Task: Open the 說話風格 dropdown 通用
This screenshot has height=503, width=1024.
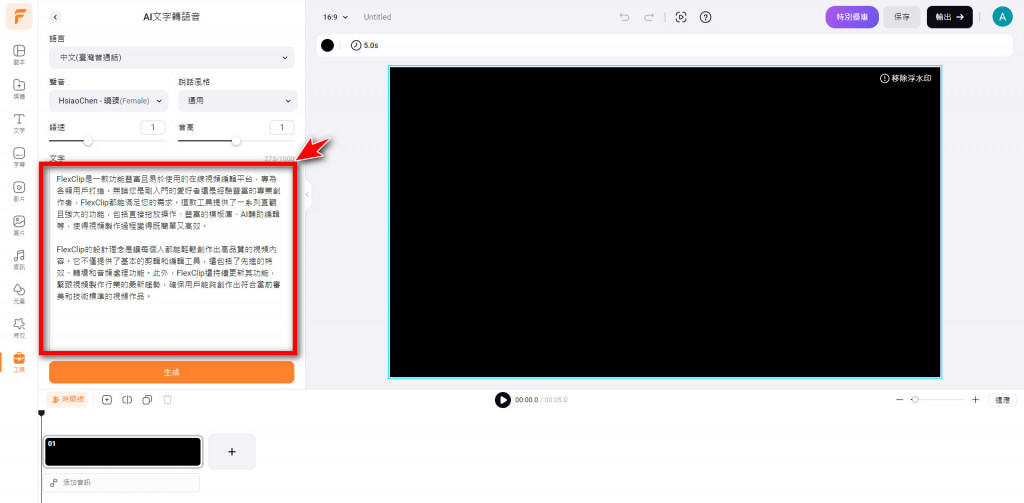Action: 238,101
